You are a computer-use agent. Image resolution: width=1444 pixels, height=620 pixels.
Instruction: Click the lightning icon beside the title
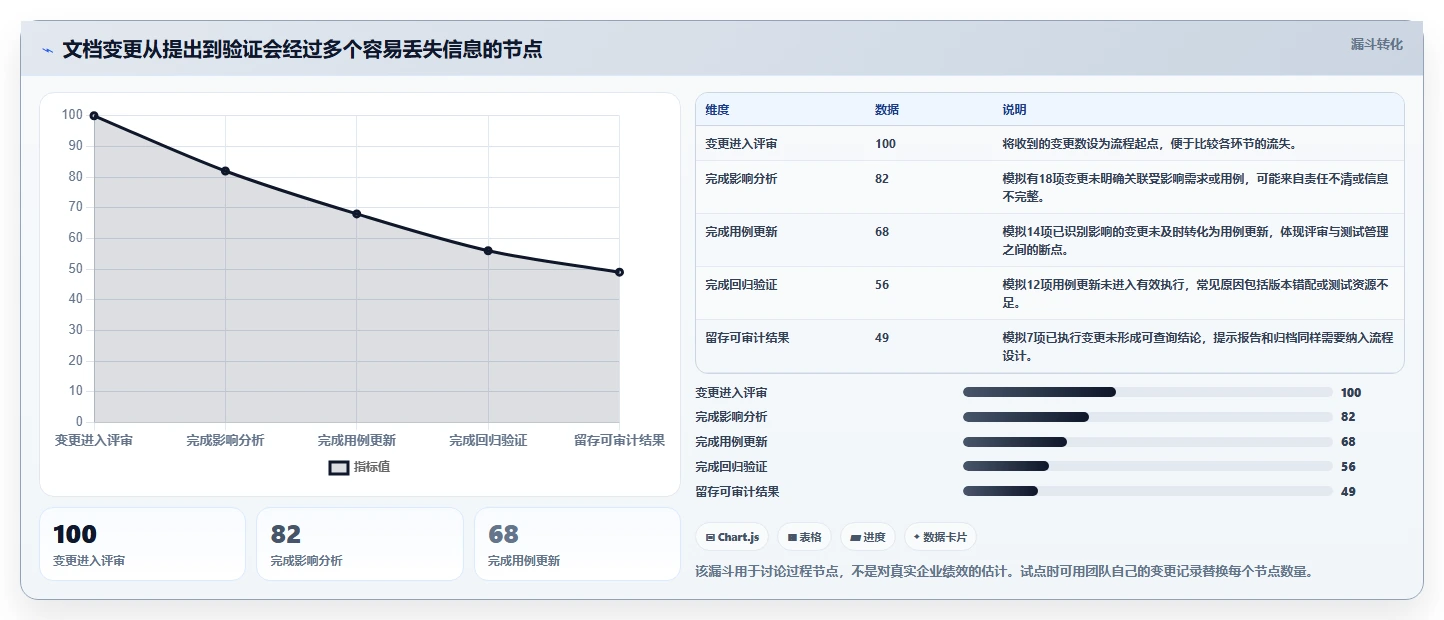[x=47, y=50]
